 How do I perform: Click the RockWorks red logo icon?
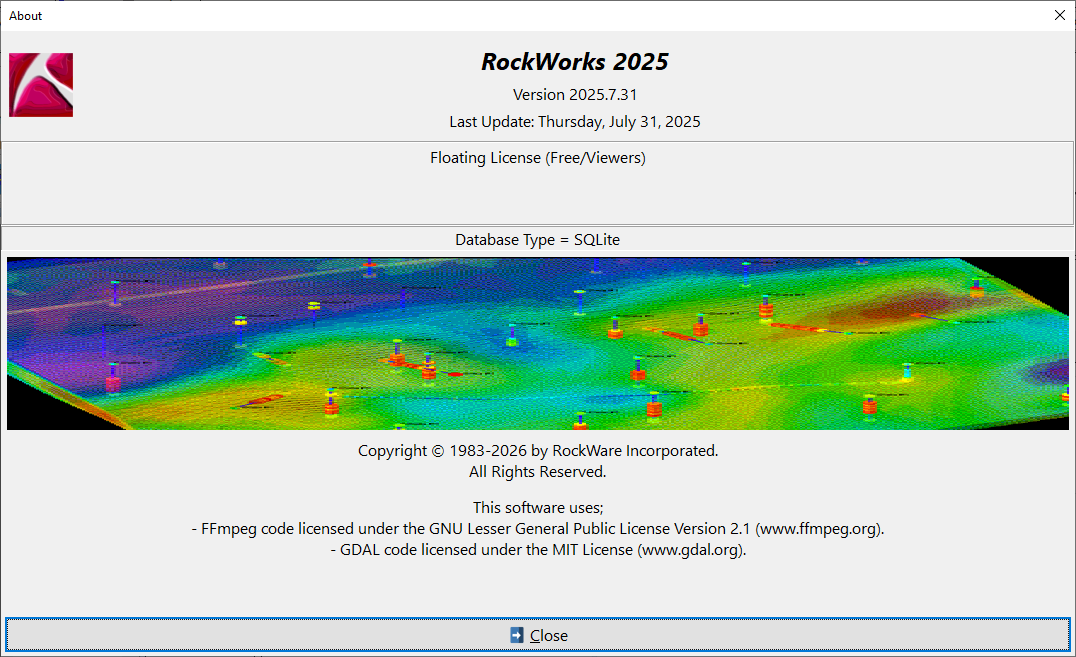(x=41, y=85)
